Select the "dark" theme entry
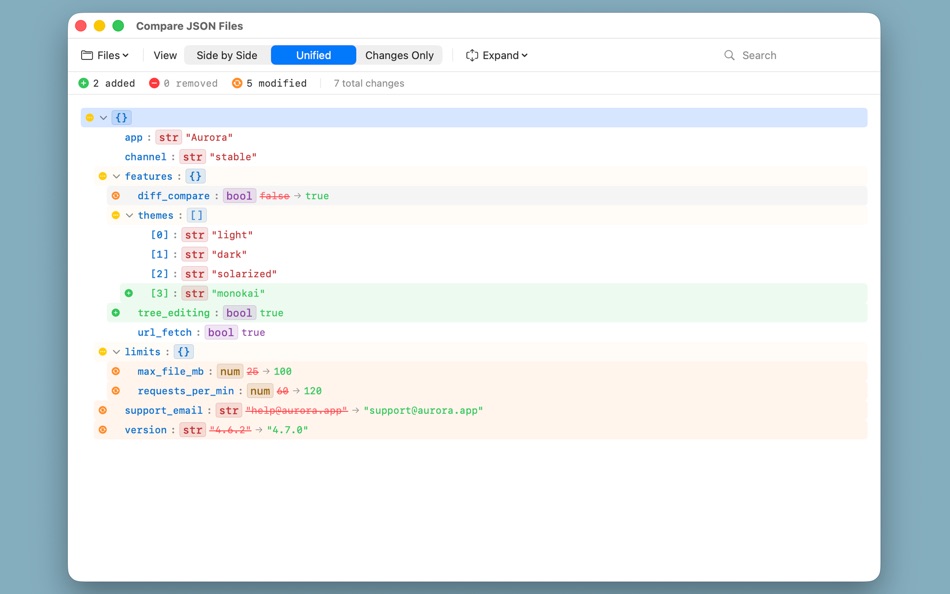Screen dimensions: 950x594 [229, 254]
